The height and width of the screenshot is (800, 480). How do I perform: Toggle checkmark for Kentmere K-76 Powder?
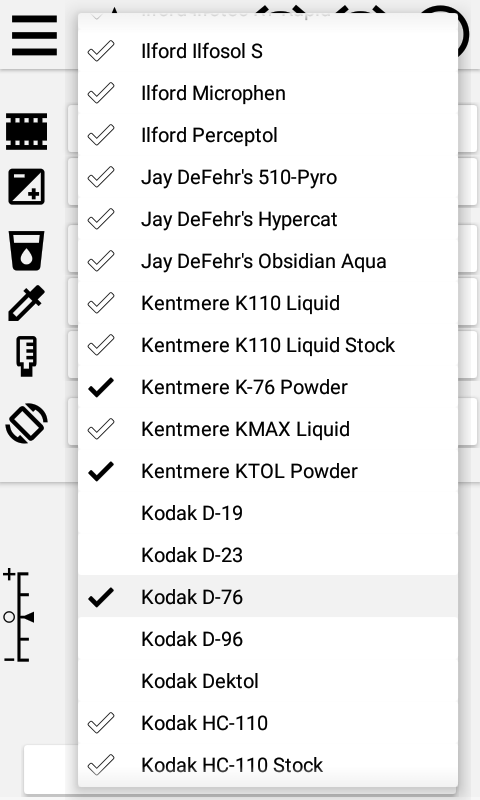pos(101,387)
